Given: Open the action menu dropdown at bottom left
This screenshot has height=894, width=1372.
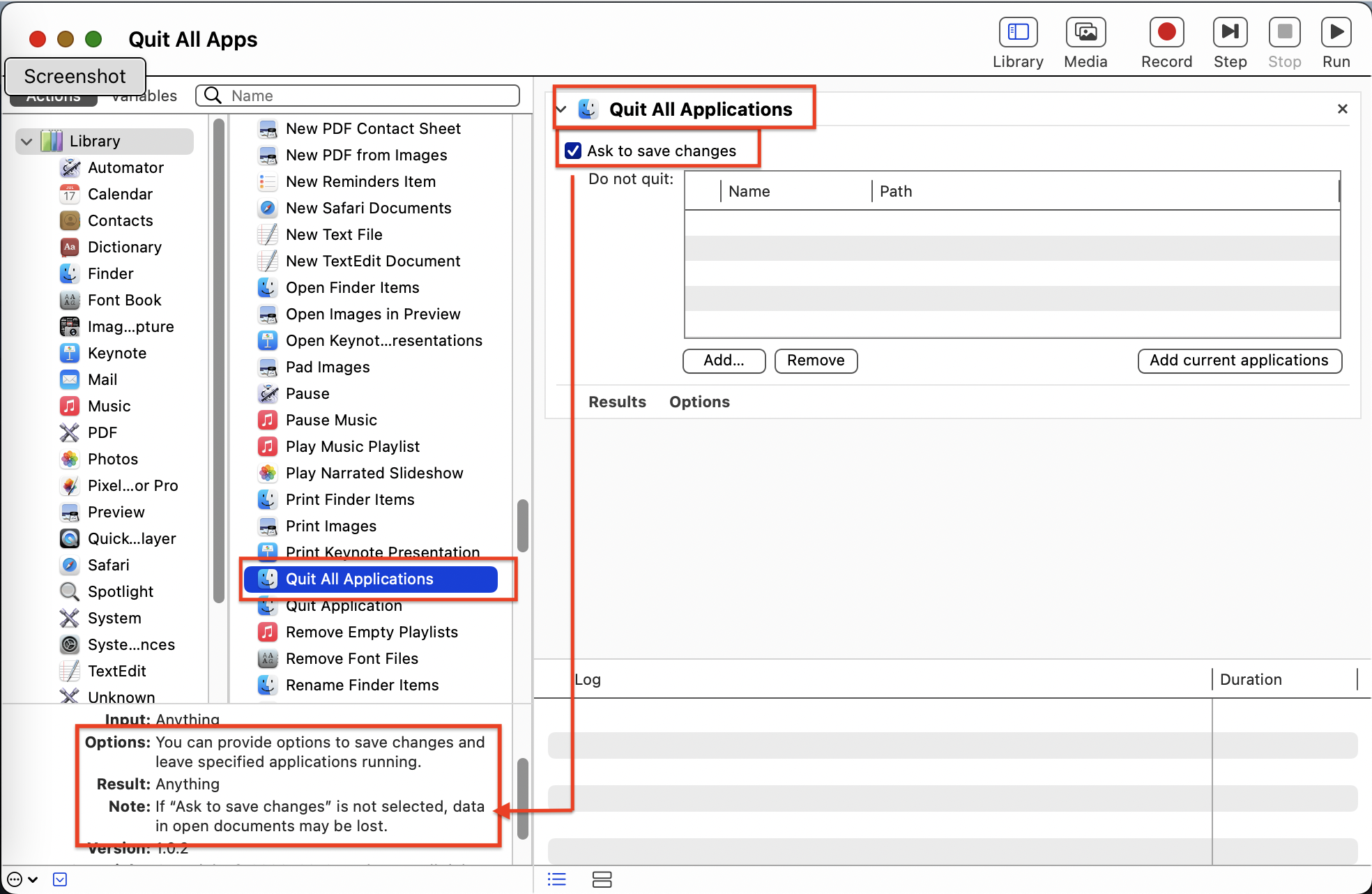Looking at the screenshot, I should [x=22, y=879].
